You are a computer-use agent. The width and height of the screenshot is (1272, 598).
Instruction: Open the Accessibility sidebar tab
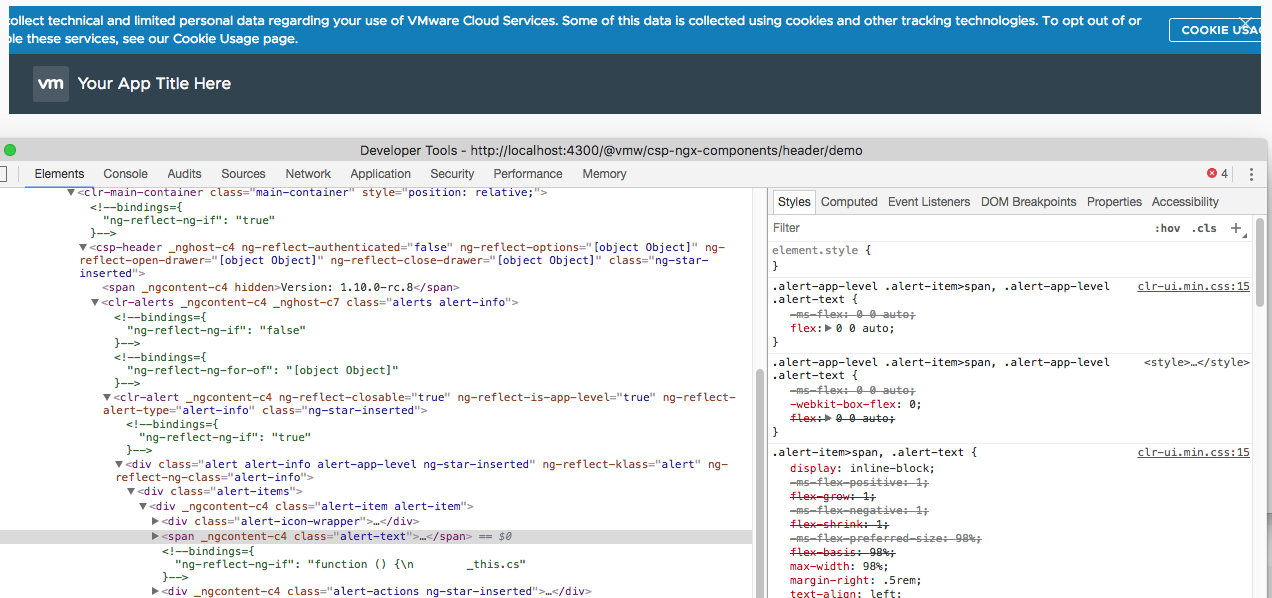coord(1185,202)
